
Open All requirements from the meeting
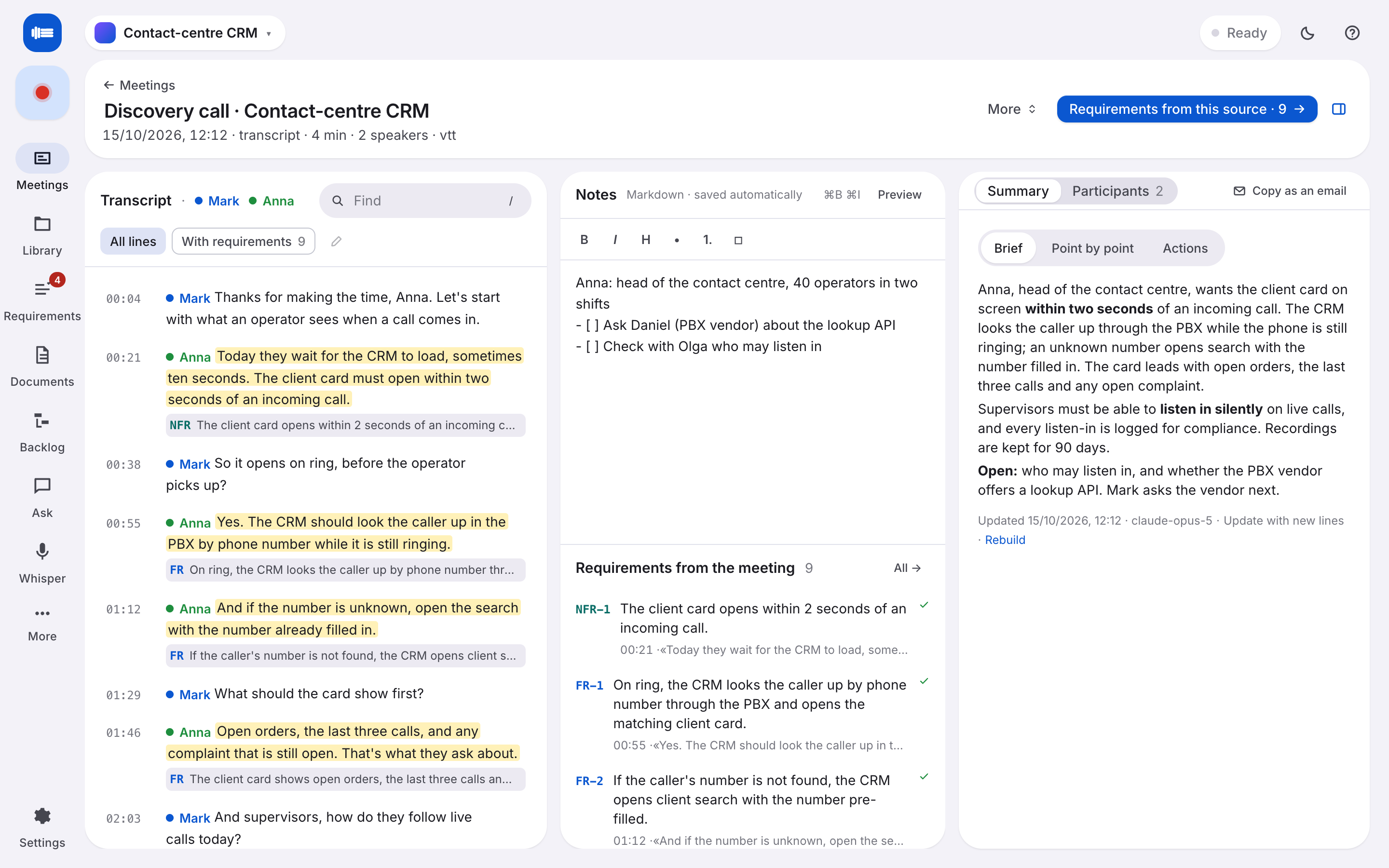pos(907,568)
